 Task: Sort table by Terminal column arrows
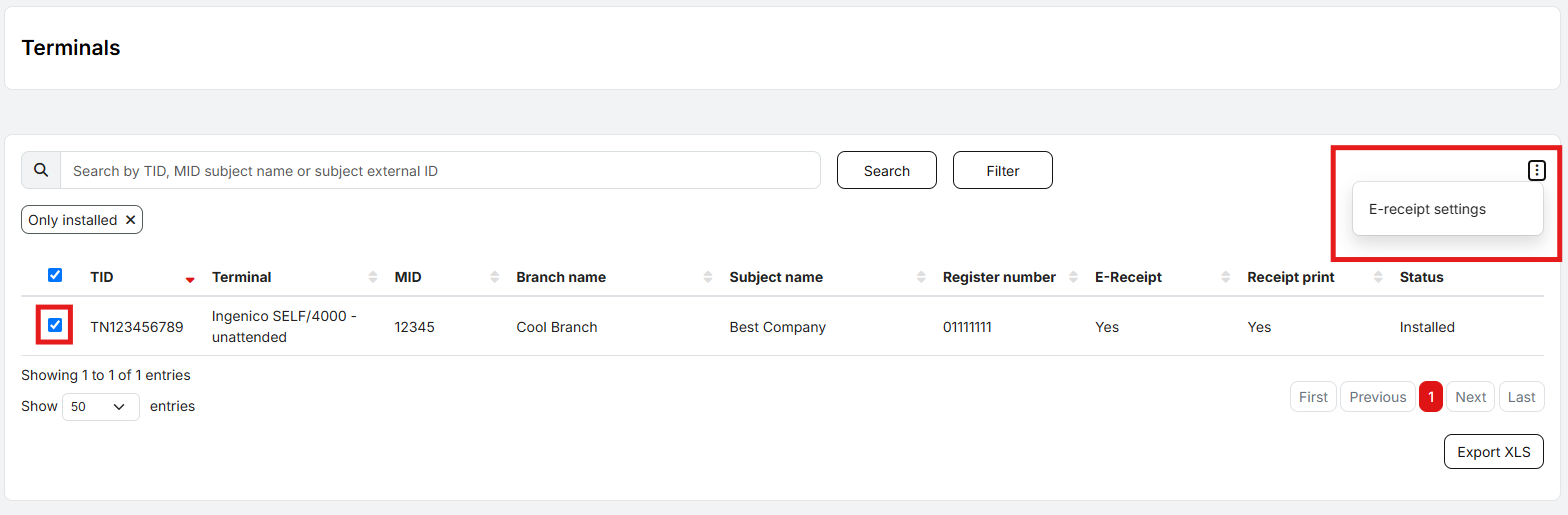coord(373,277)
